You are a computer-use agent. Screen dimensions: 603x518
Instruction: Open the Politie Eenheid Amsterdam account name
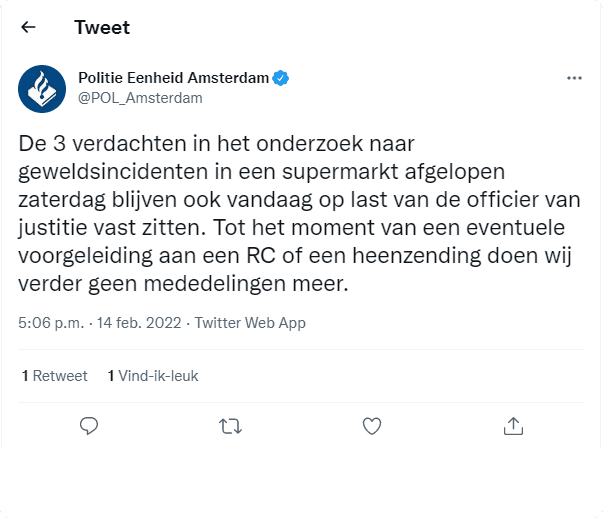(174, 78)
